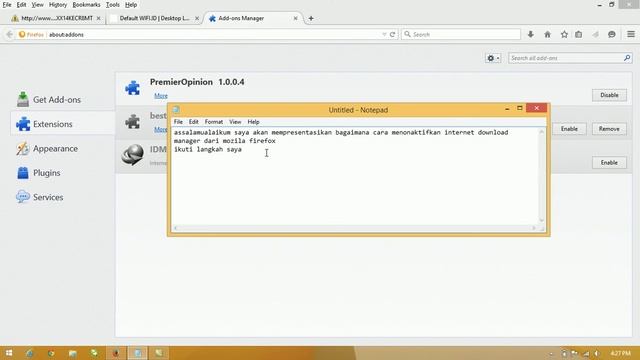This screenshot has height=360, width=640.
Task: Open Windows Start button
Action: pyautogui.click(x=9, y=353)
